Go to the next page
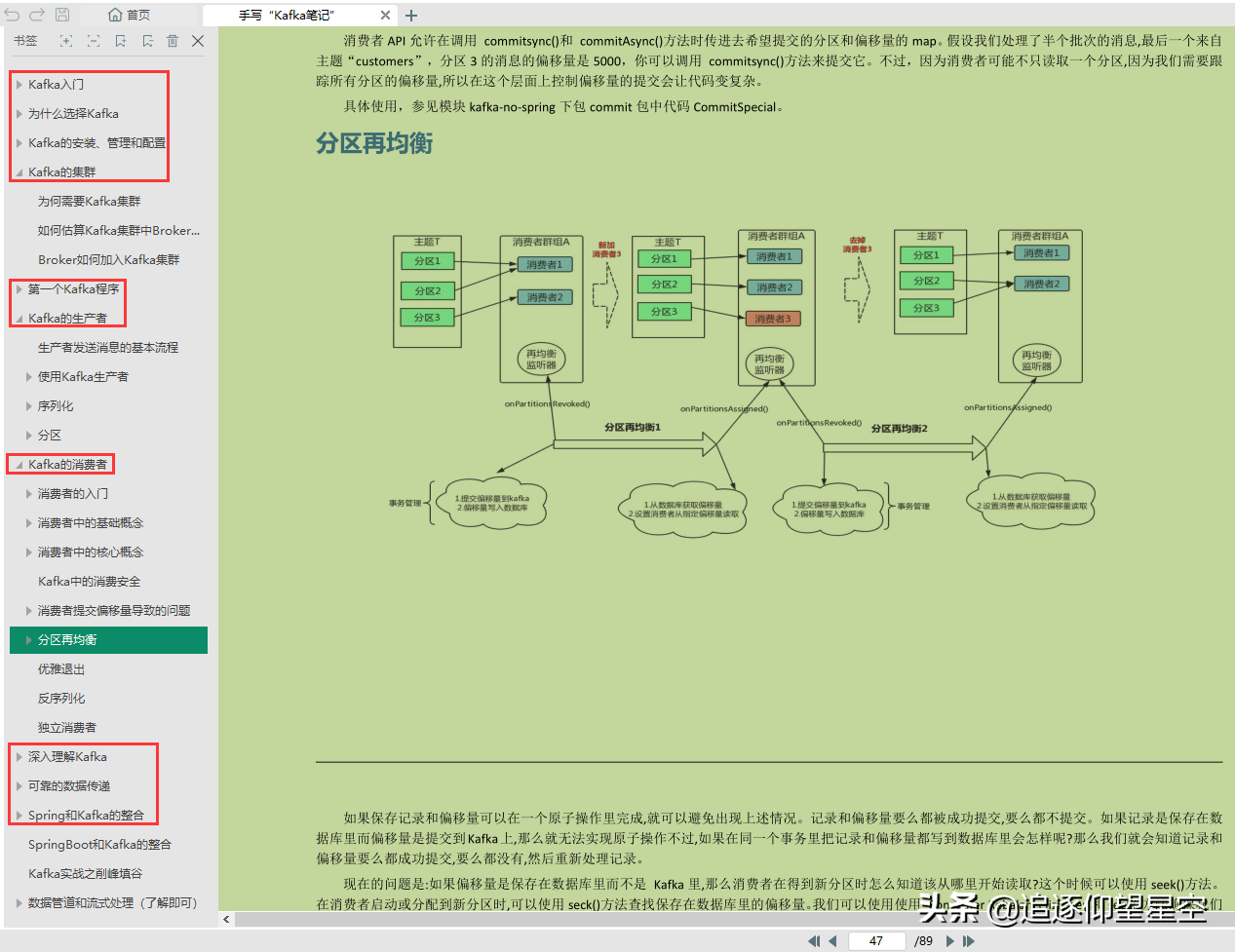The width and height of the screenshot is (1235, 952). tap(950, 941)
